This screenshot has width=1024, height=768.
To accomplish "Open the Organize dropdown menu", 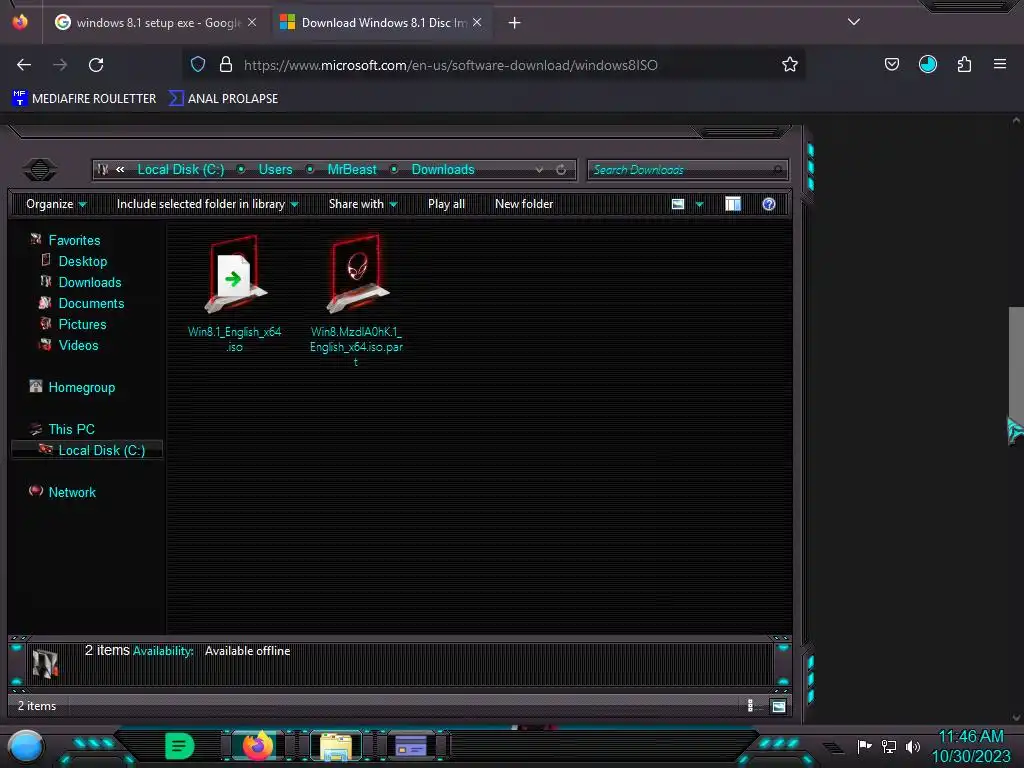I will click(x=56, y=204).
